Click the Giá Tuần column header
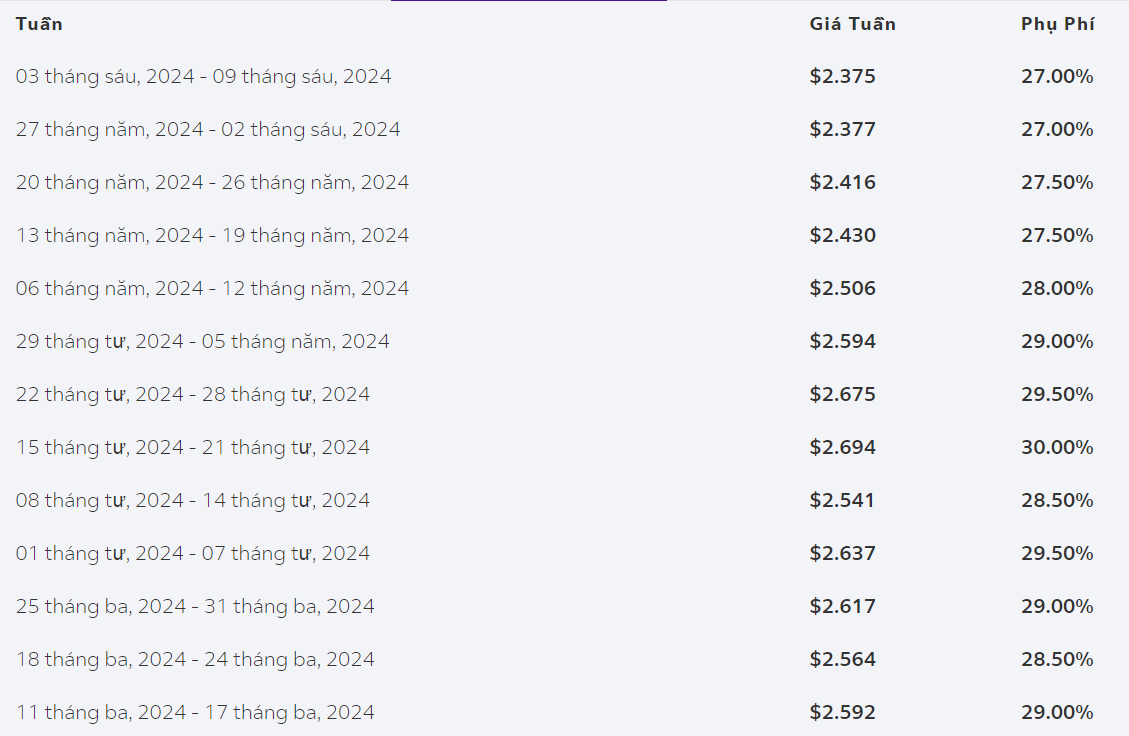The image size is (1129, 736). pyautogui.click(x=853, y=24)
